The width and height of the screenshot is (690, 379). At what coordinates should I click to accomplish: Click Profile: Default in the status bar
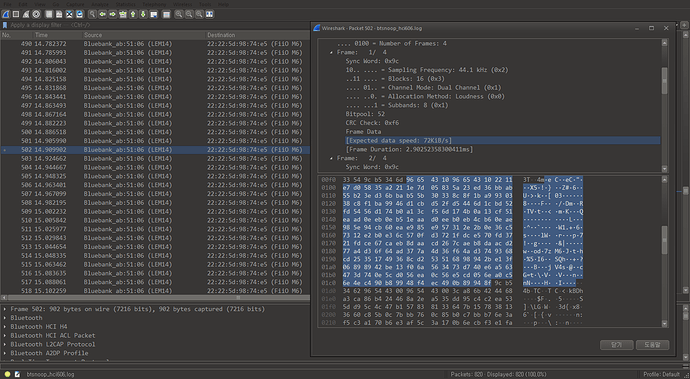tap(661, 374)
